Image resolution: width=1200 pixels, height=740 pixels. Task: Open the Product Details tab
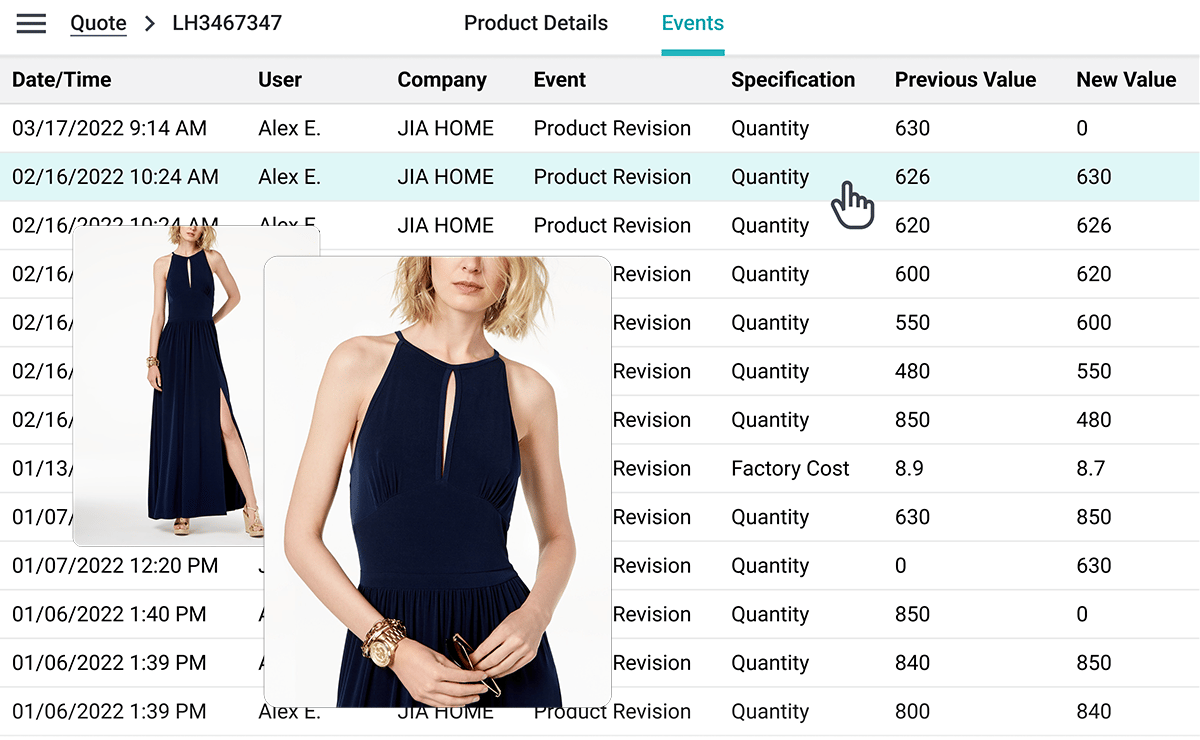[x=535, y=23]
